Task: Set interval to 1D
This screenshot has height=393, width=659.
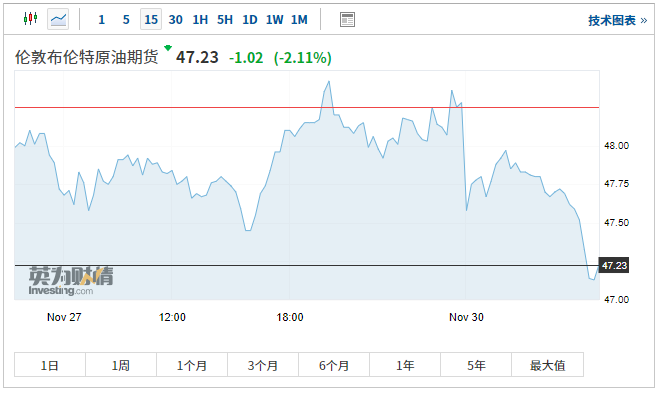Action: coord(250,20)
